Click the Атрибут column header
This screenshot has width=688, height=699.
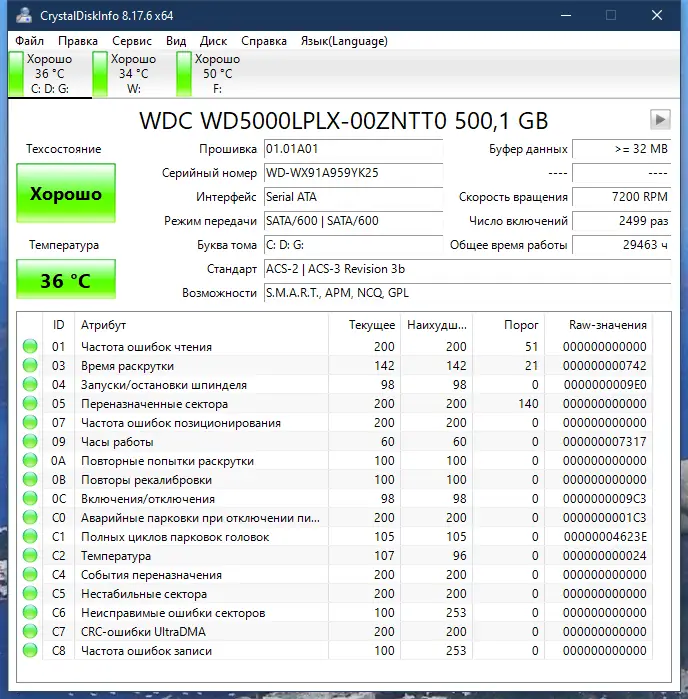click(x=202, y=325)
